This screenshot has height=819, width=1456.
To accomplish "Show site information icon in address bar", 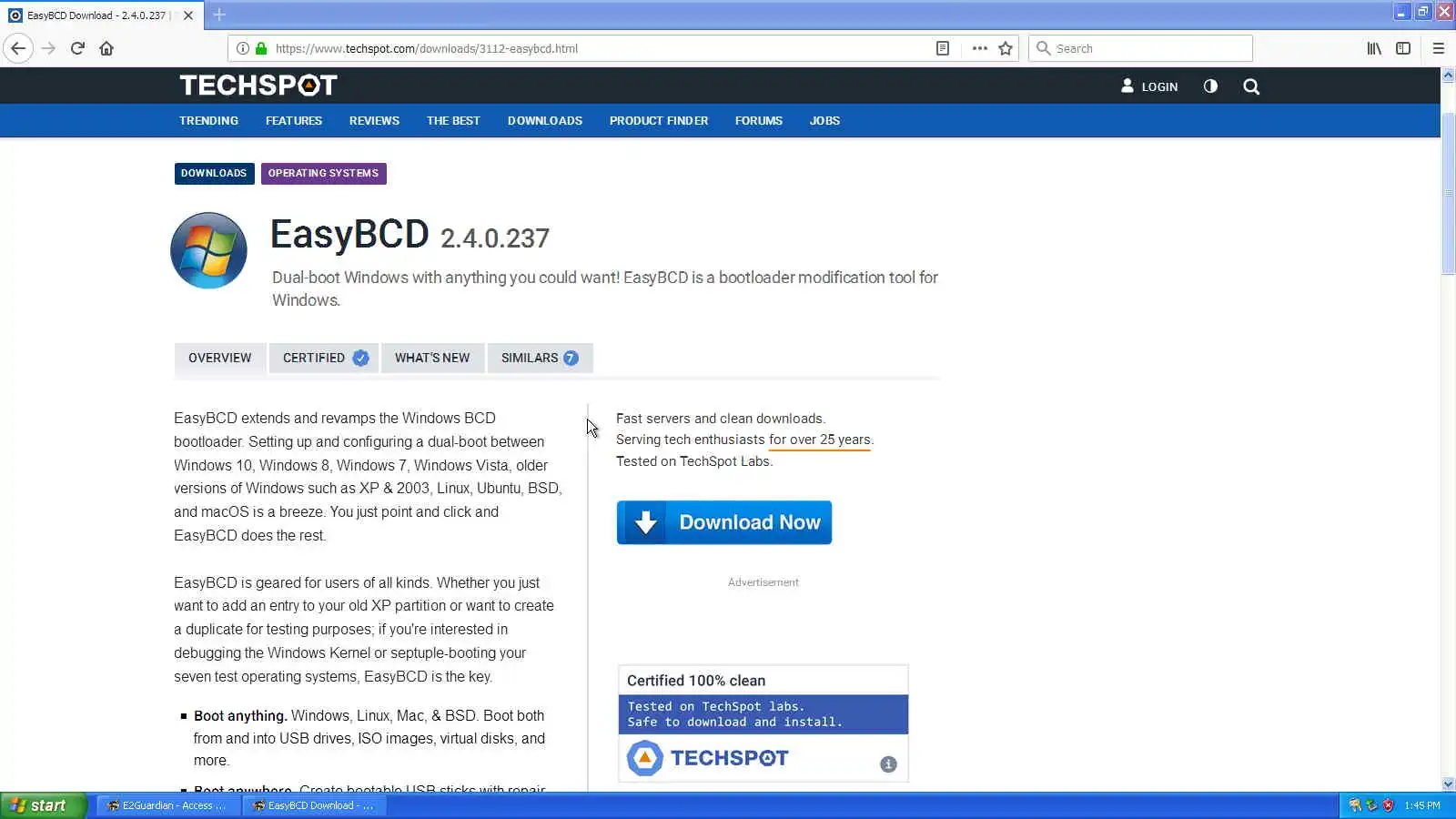I will click(243, 48).
